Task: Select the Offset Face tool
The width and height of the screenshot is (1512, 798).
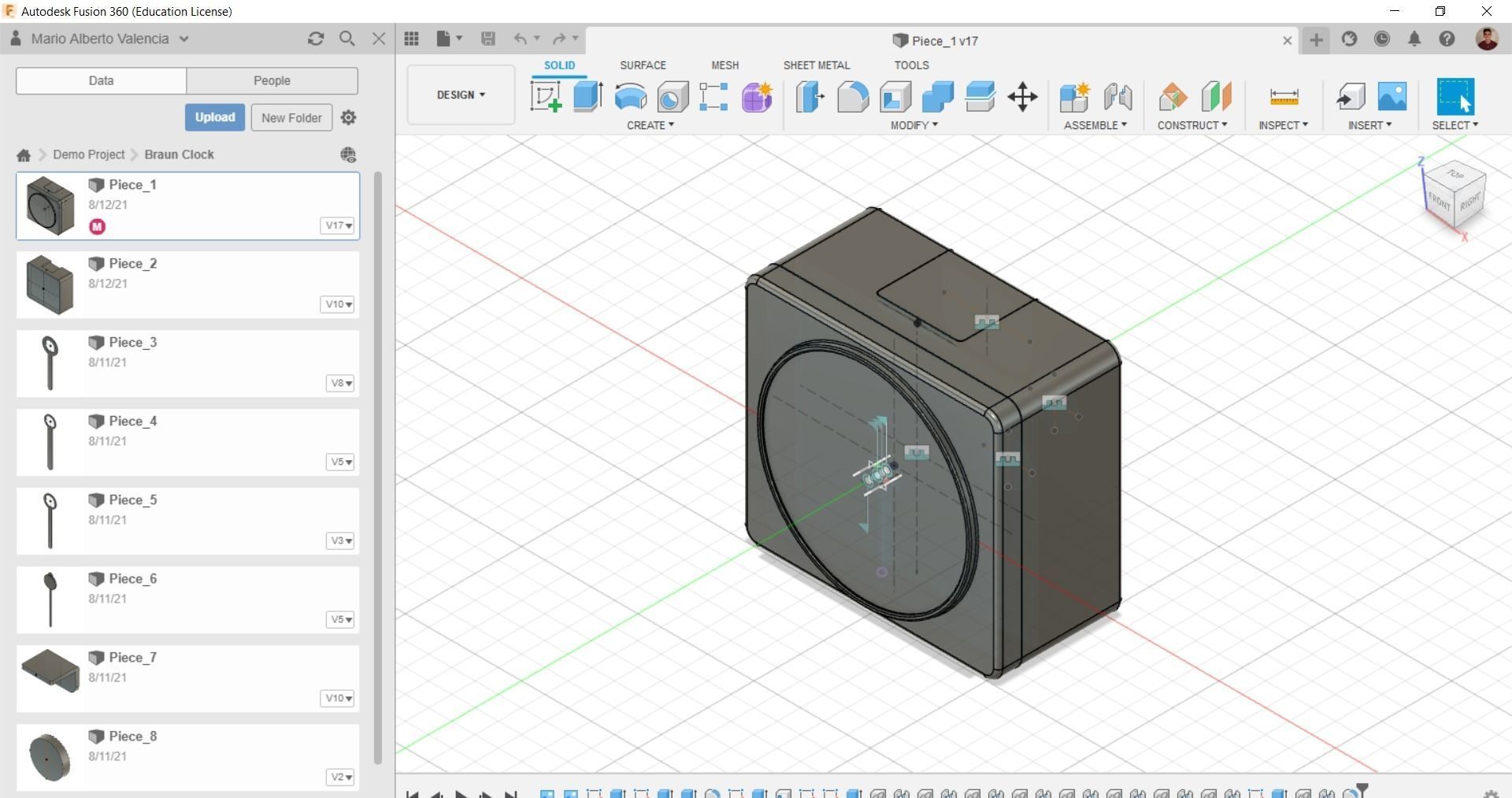Action: [x=980, y=97]
